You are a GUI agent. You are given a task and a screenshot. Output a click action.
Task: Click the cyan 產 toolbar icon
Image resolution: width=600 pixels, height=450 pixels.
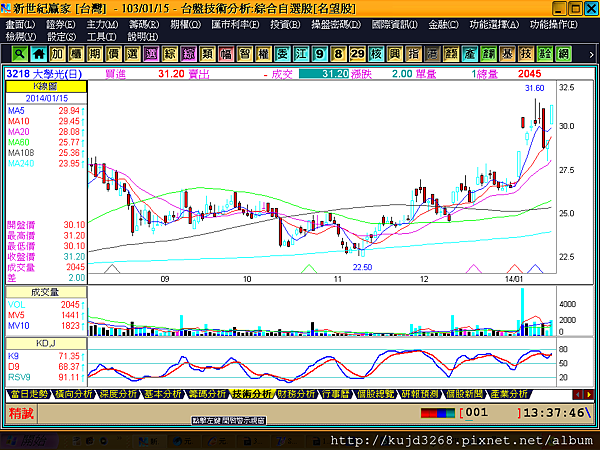coord(470,54)
